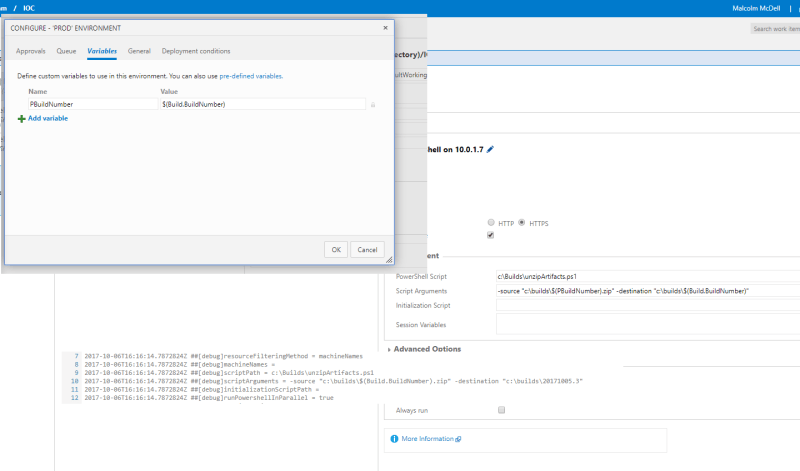Open Malcolm McDell user menu
This screenshot has height=471, width=800.
click(x=756, y=8)
